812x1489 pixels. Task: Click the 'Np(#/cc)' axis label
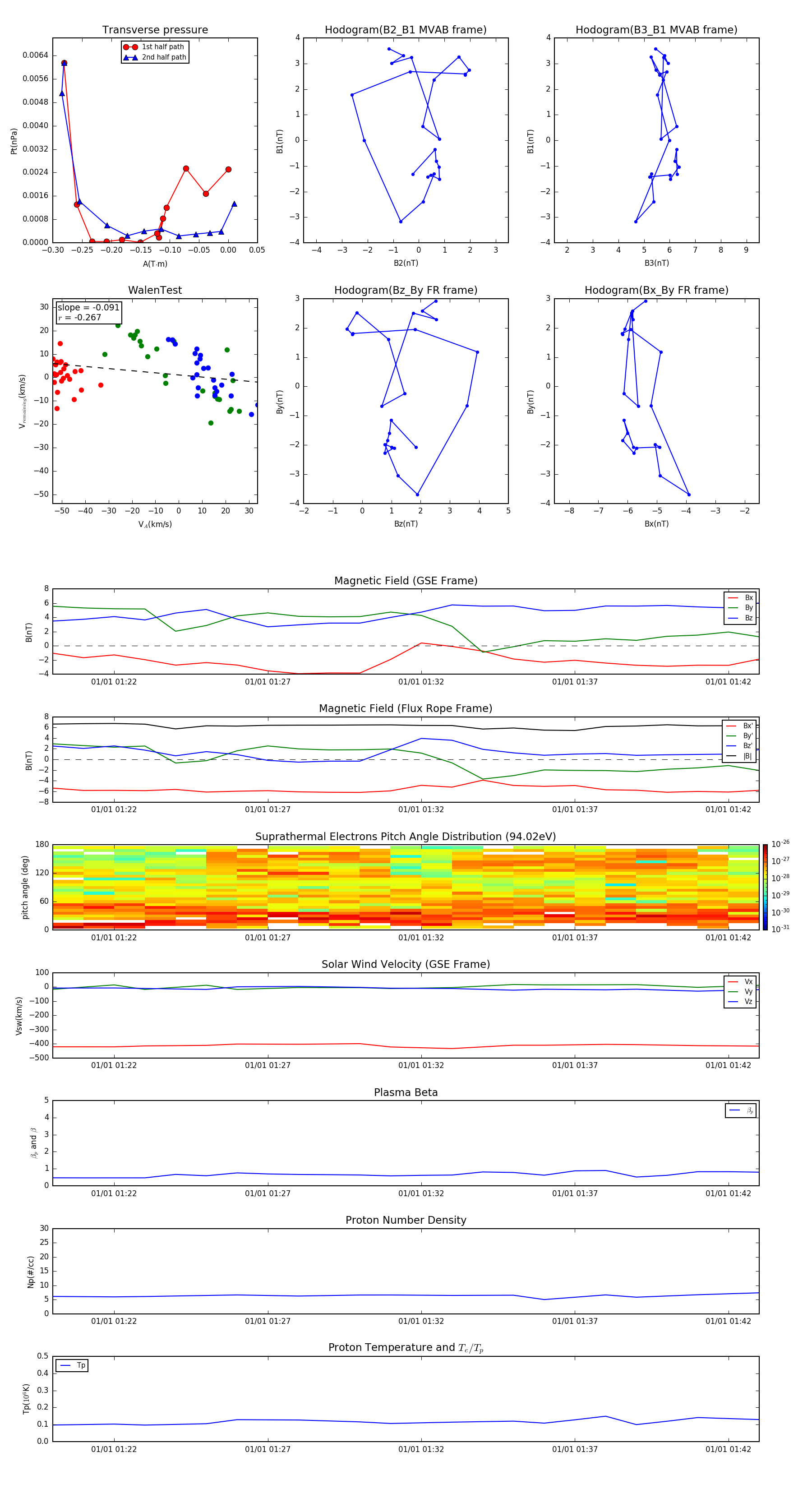(31, 1272)
